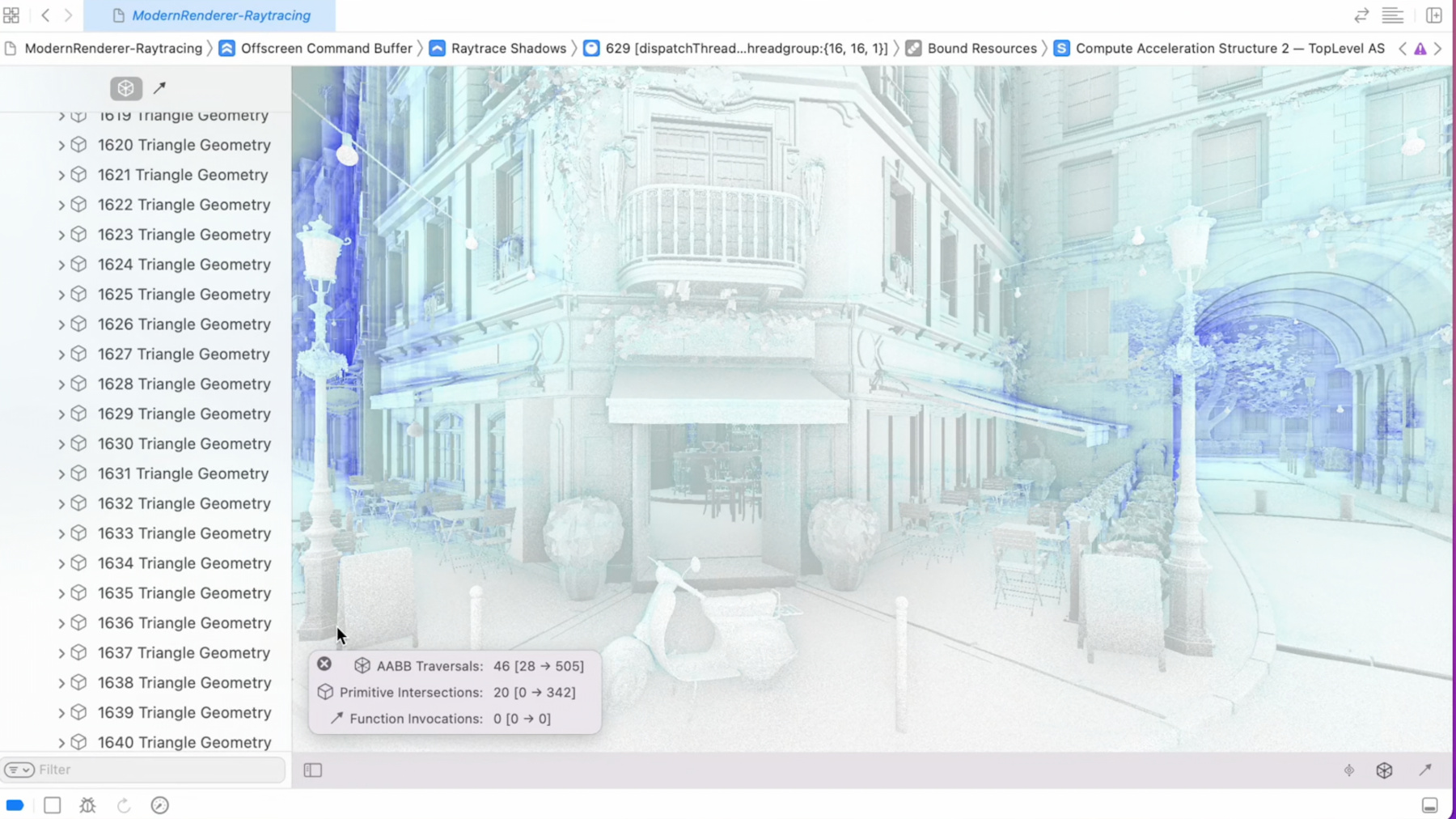The width and height of the screenshot is (1456, 819).
Task: Toggle the debug area panel icon
Action: click(1430, 805)
